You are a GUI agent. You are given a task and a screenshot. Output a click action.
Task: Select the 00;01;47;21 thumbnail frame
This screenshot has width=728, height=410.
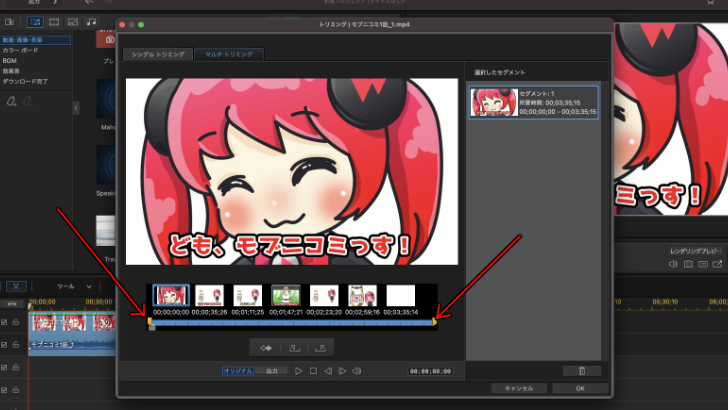286,295
